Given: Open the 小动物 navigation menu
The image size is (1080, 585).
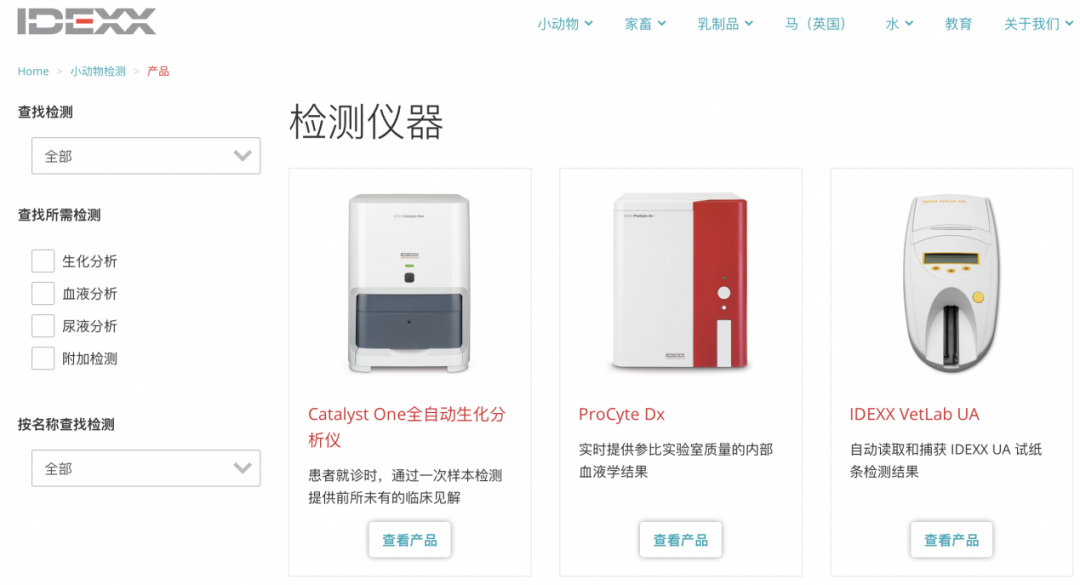Looking at the screenshot, I should 565,24.
